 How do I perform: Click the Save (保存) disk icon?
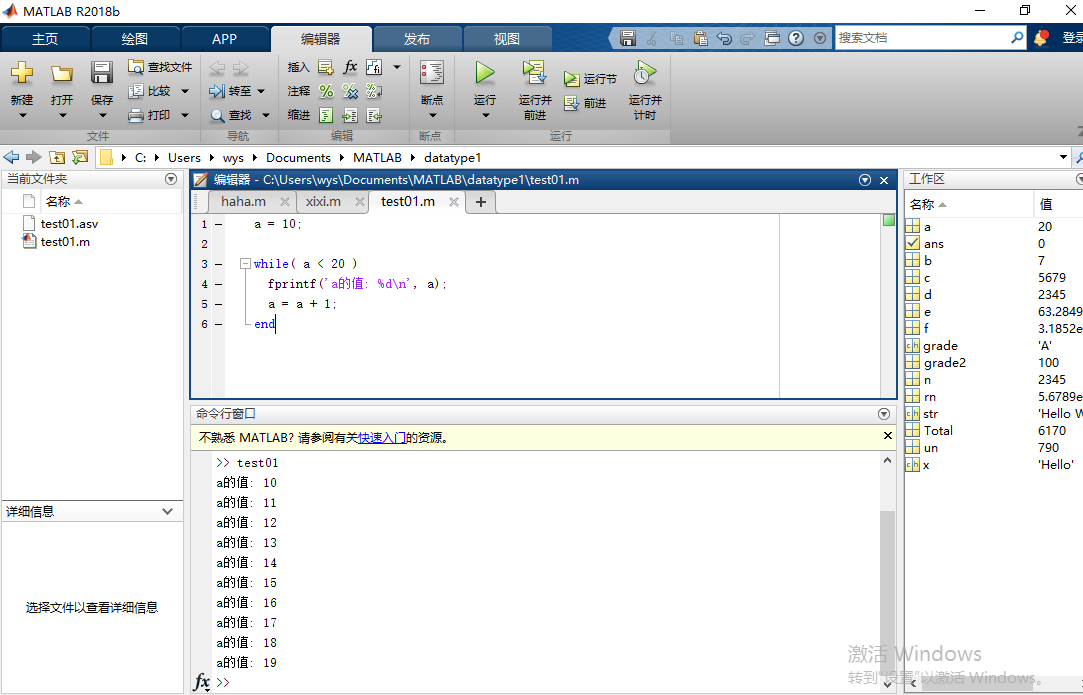(102, 73)
